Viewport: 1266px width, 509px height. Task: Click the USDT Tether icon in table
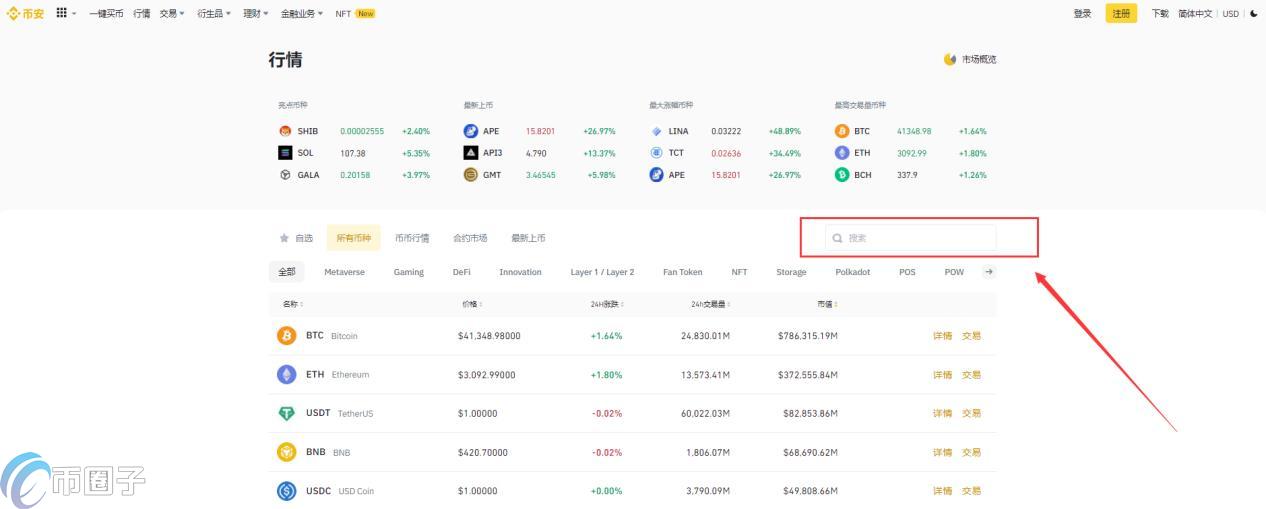(287, 413)
